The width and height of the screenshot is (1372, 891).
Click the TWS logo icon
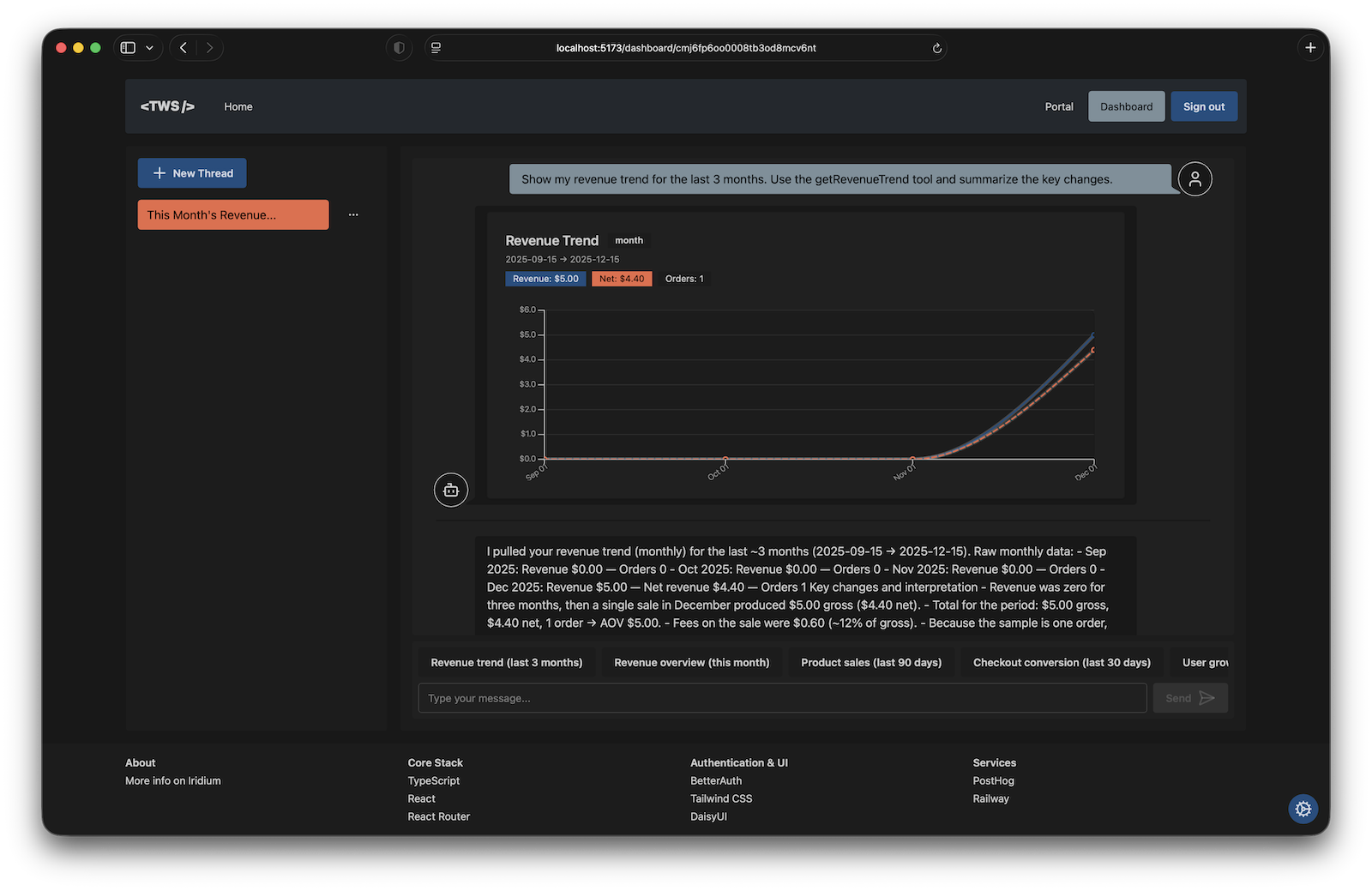pyautogui.click(x=167, y=106)
